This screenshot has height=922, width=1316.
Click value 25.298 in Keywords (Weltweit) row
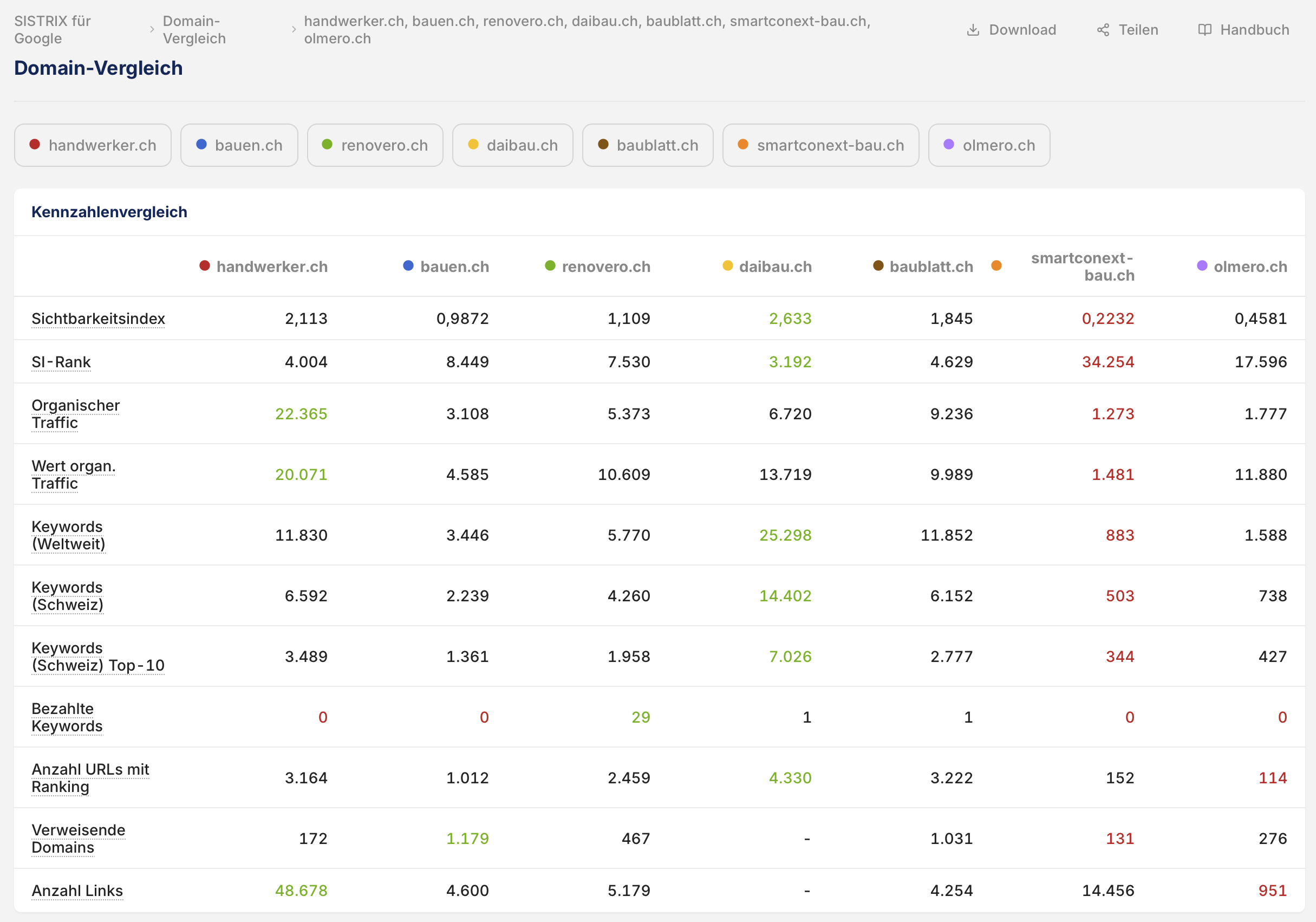tap(785, 536)
